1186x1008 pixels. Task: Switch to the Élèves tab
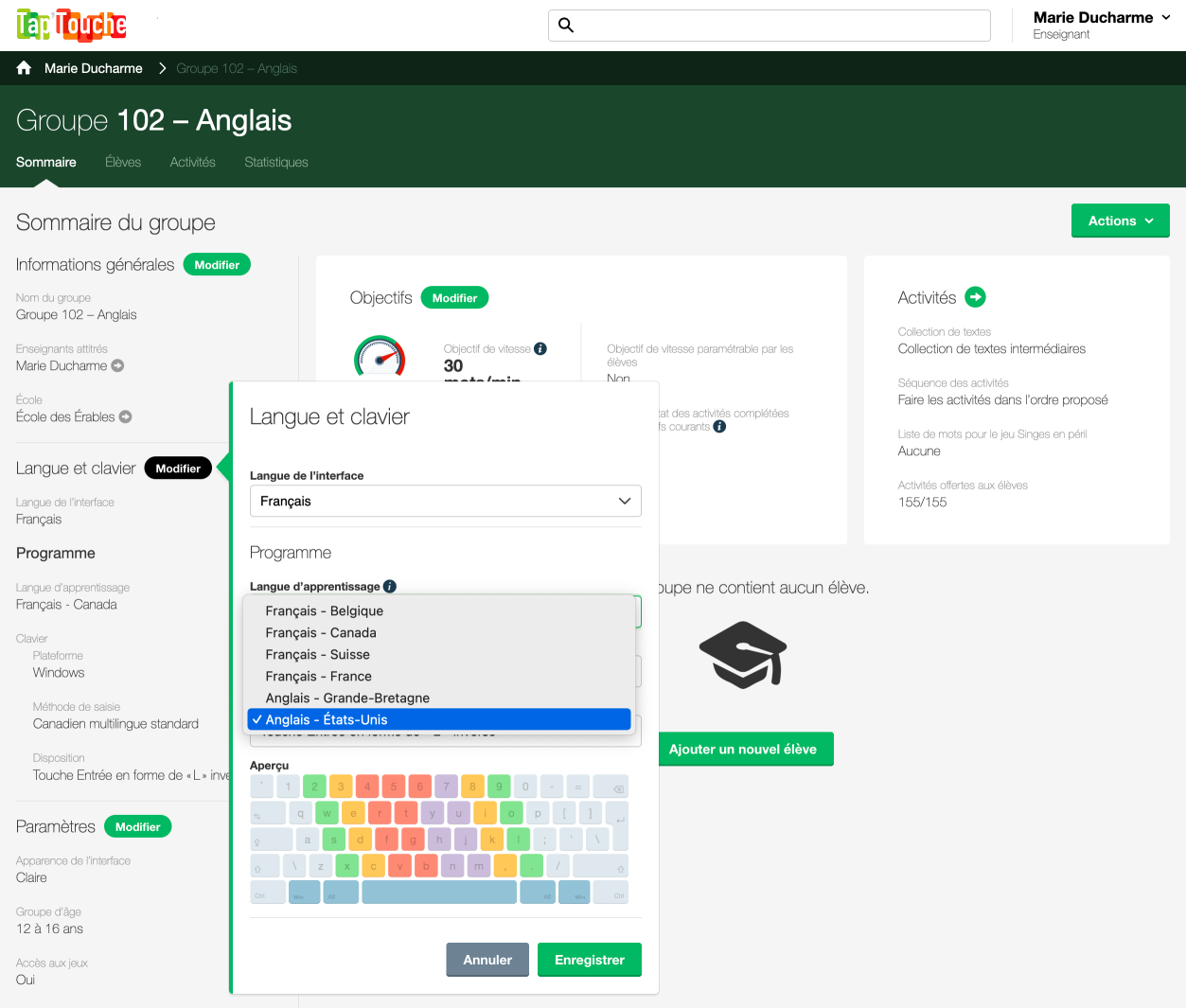pos(123,162)
